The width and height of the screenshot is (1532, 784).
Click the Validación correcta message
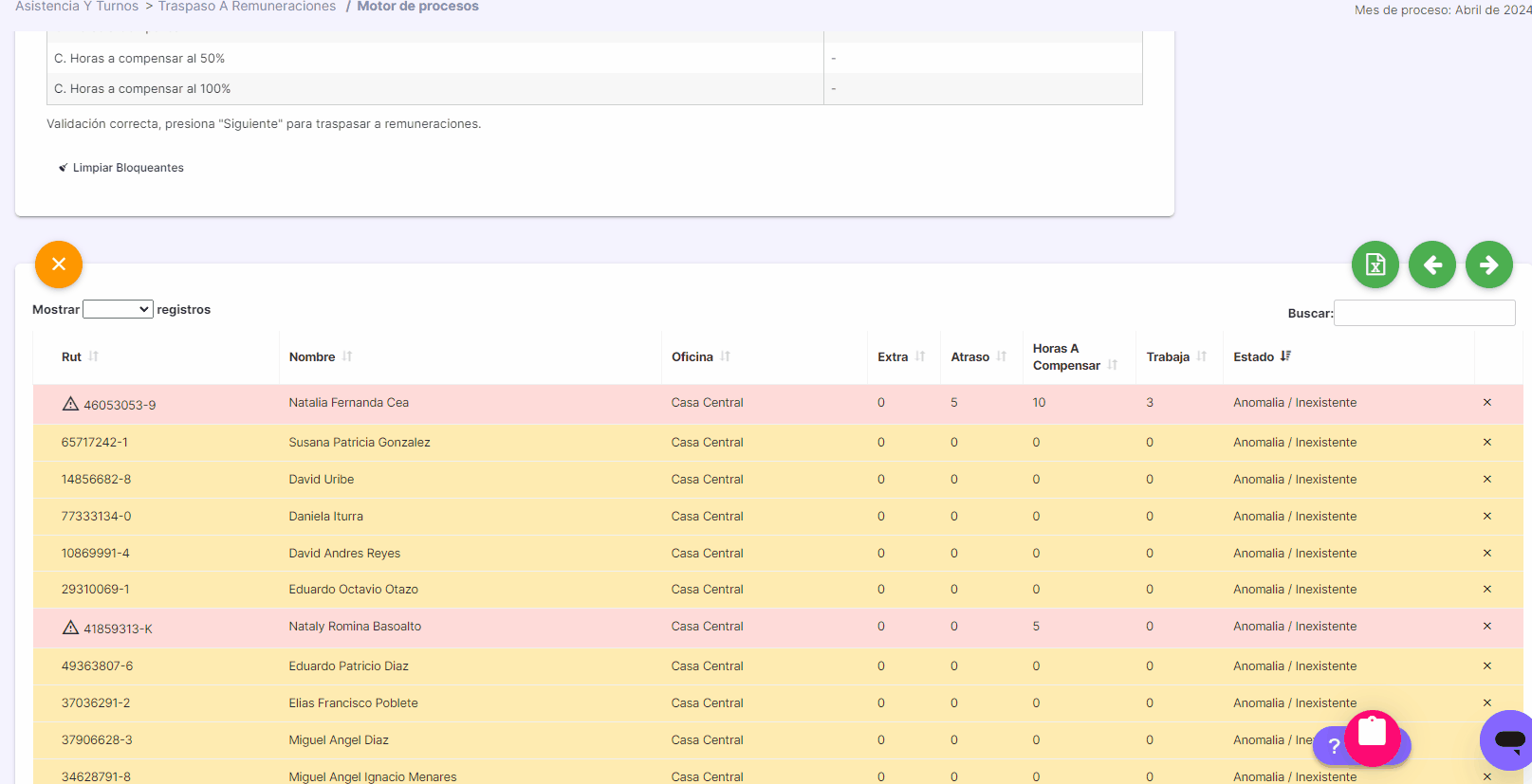[264, 124]
